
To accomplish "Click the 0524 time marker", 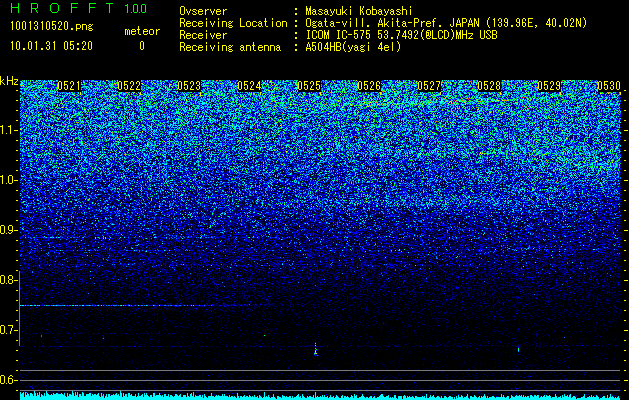I will coord(249,86).
